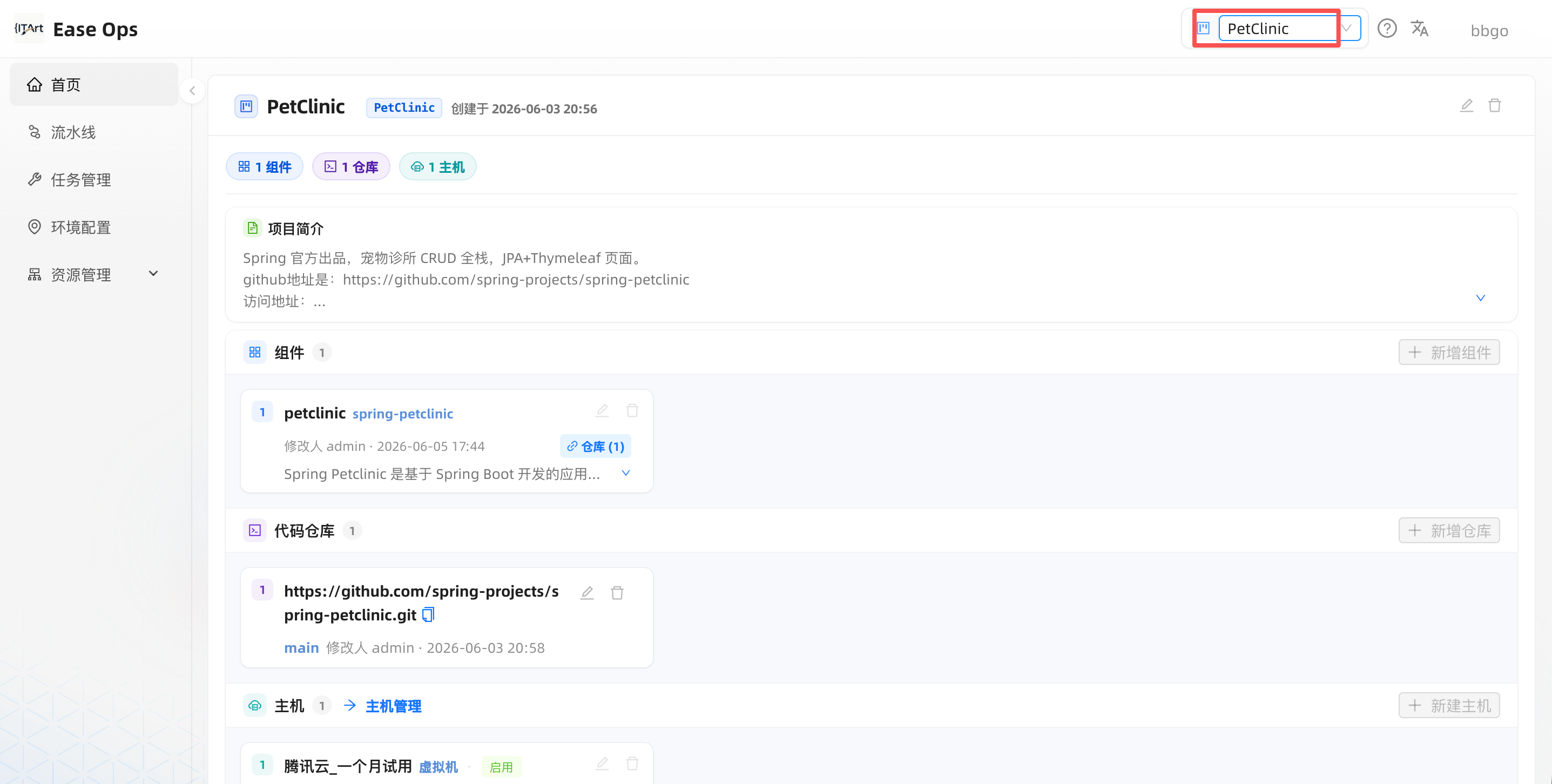Click the help question mark icon

click(1386, 28)
